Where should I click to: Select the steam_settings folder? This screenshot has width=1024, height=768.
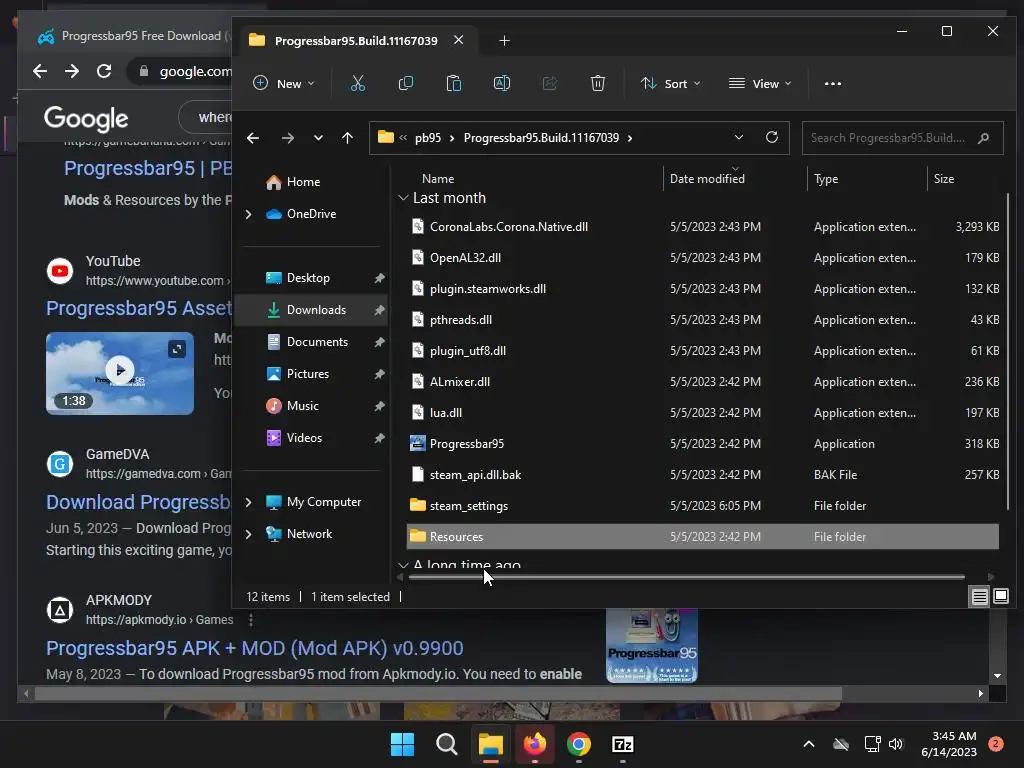(x=703, y=506)
